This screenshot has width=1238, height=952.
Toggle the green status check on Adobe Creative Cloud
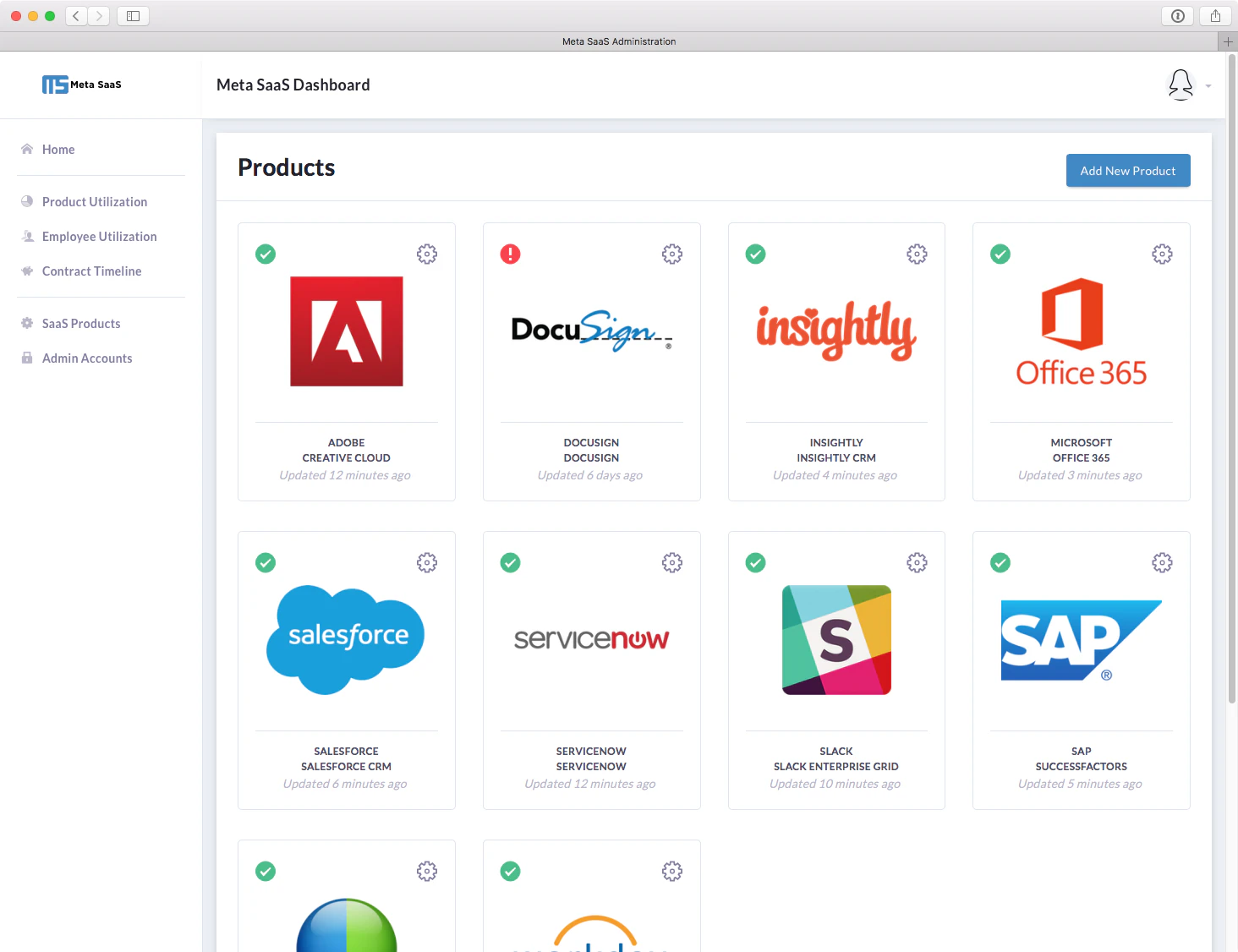tap(266, 254)
